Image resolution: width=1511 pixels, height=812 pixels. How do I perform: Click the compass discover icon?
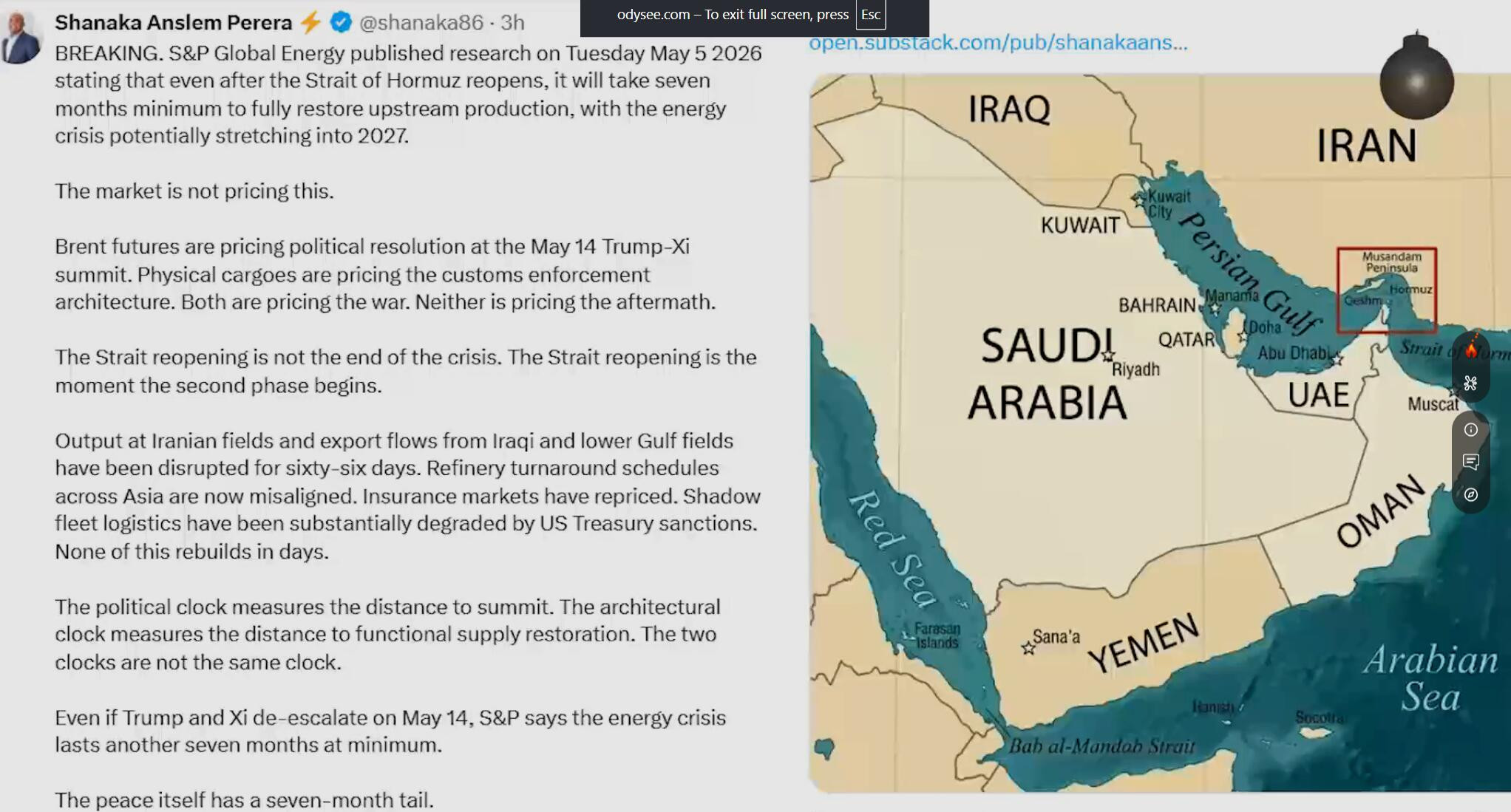(x=1471, y=494)
